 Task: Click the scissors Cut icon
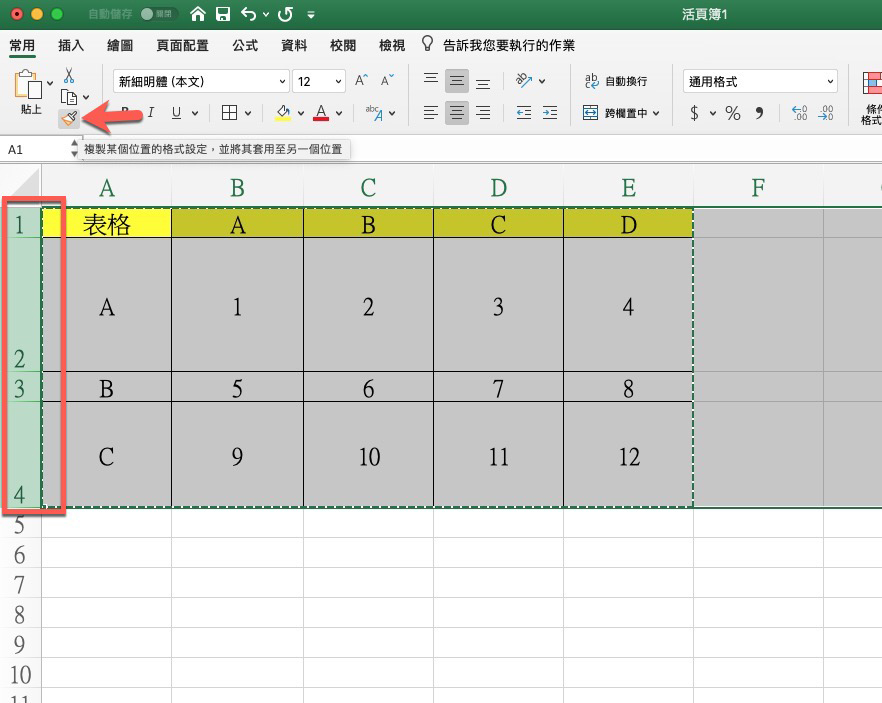coord(68,75)
